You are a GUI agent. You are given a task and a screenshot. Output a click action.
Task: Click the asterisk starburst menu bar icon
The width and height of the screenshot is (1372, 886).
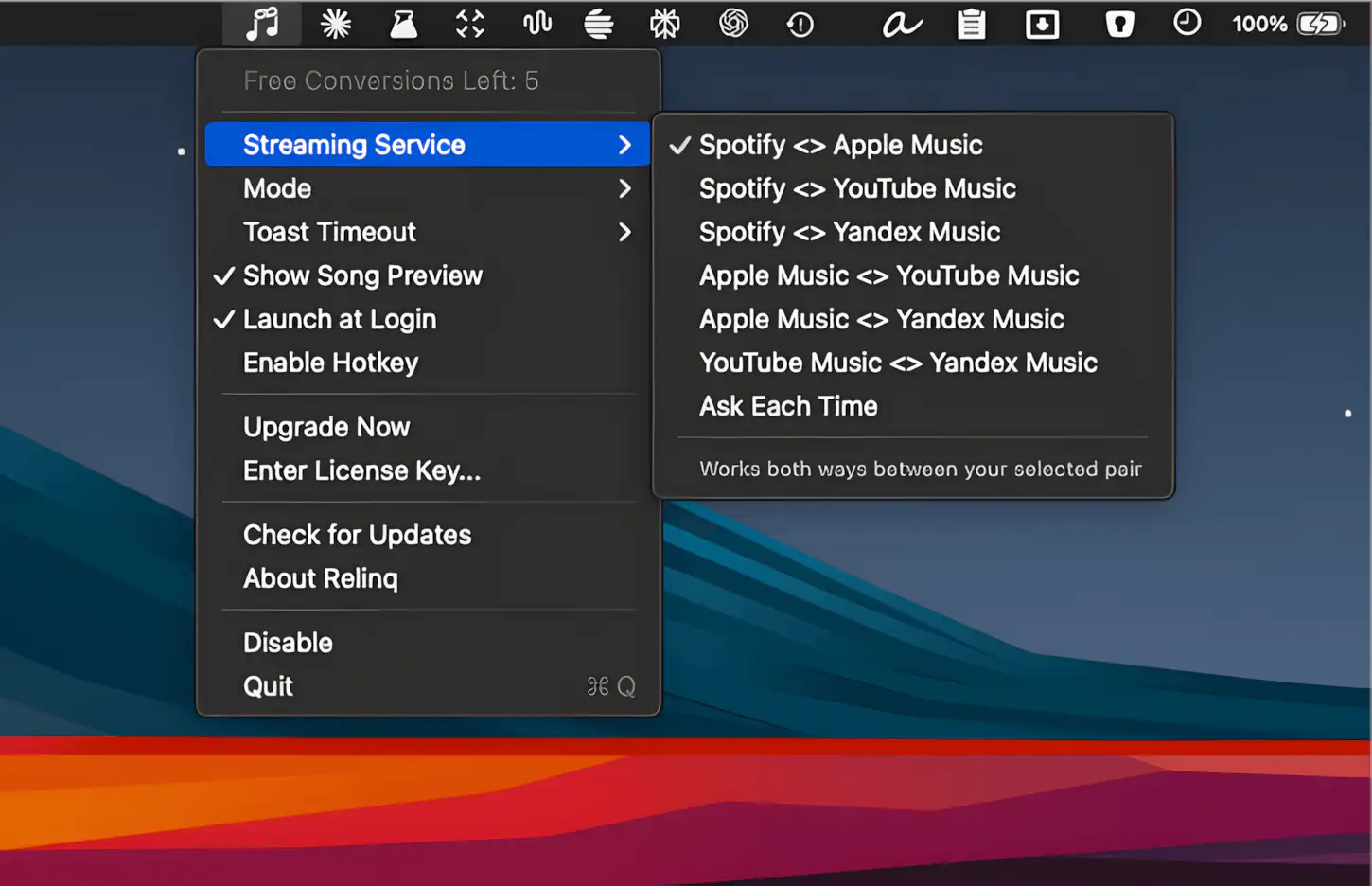coord(336,24)
